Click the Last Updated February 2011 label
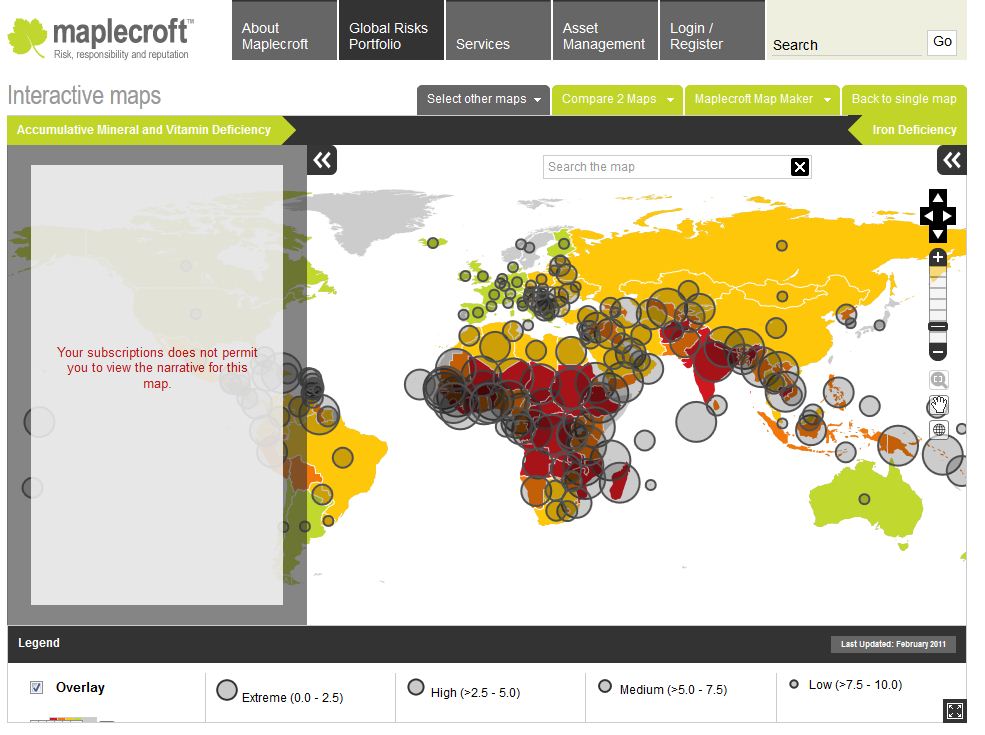This screenshot has width=985, height=735. [x=893, y=644]
